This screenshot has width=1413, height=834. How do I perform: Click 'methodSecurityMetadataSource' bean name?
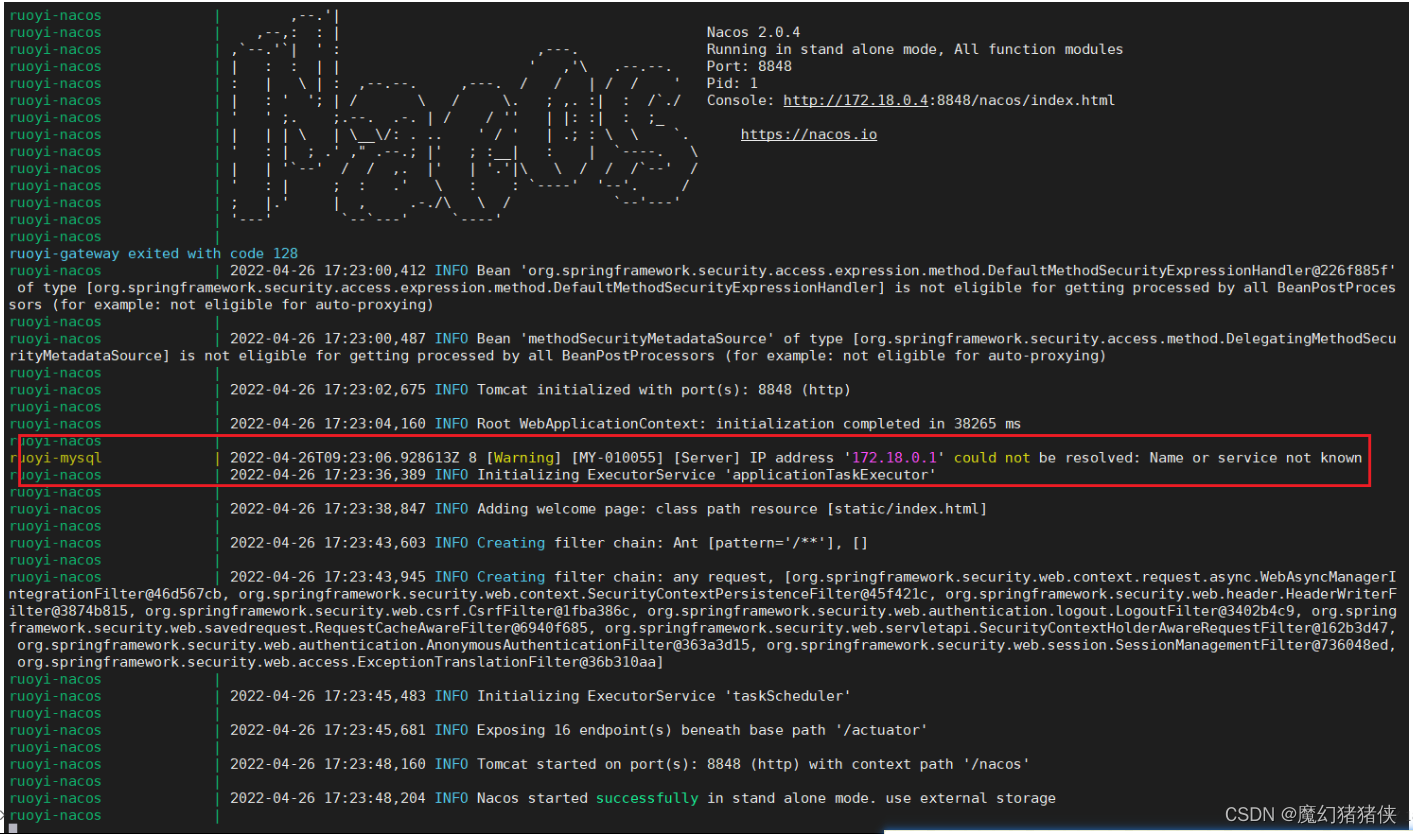[x=655, y=339]
